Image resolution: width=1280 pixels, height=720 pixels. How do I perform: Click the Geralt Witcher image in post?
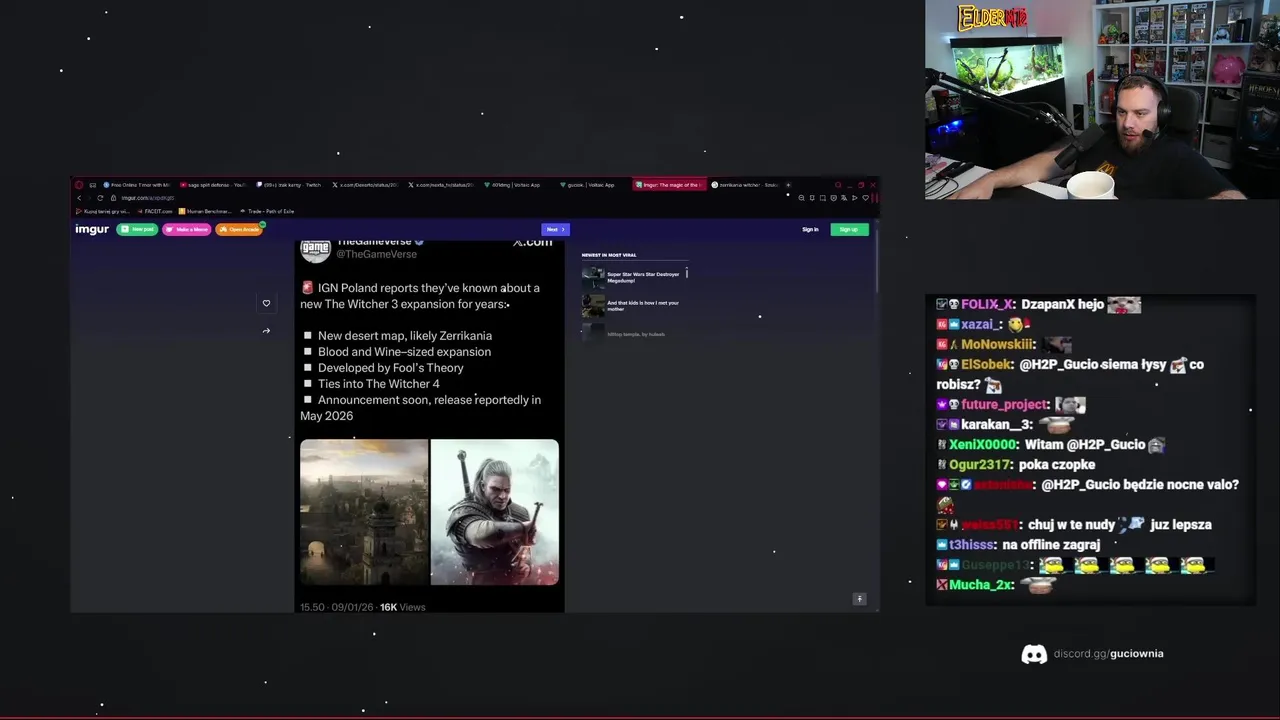495,512
